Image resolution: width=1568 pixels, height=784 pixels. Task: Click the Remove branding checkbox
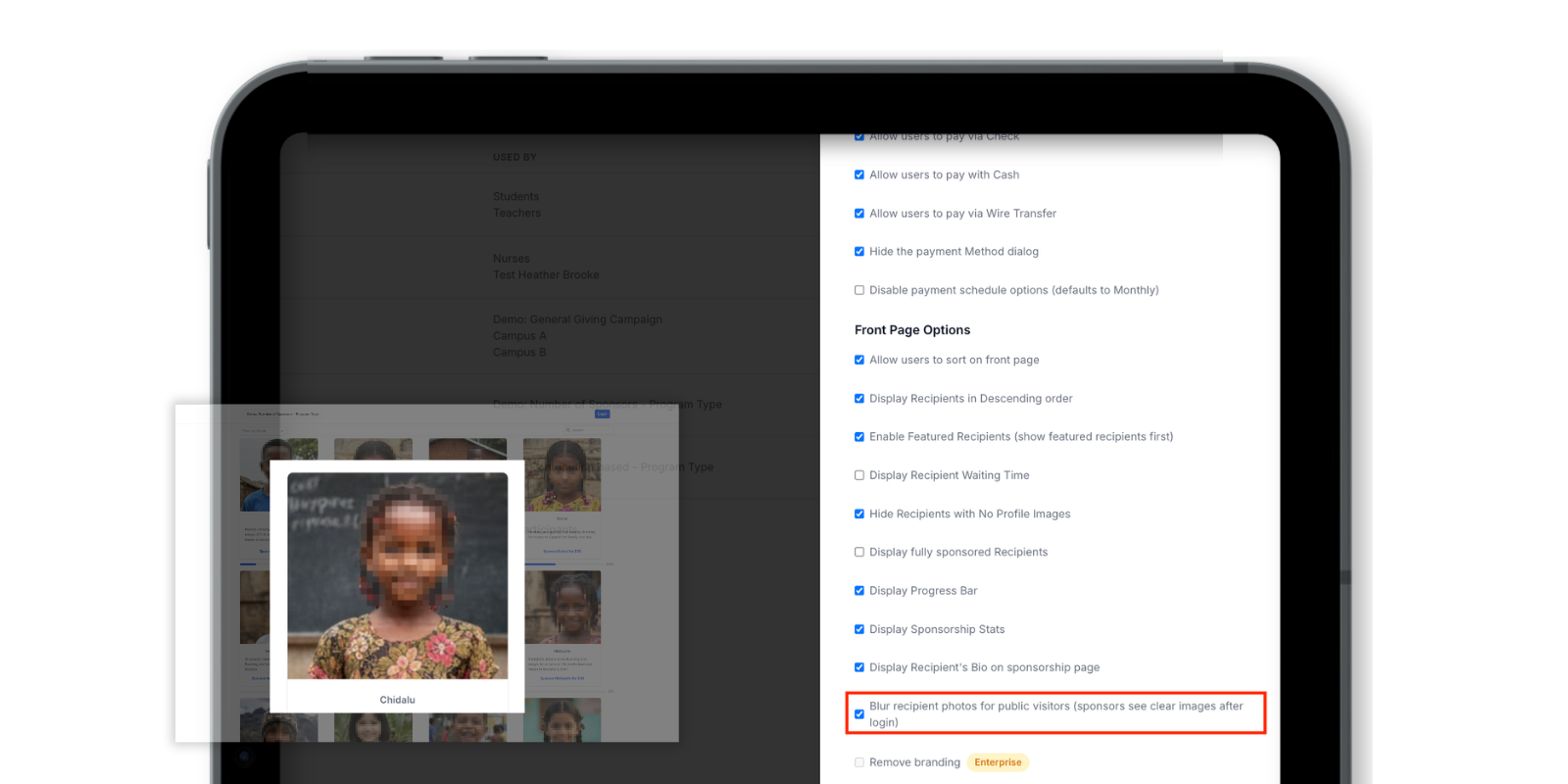pos(859,762)
